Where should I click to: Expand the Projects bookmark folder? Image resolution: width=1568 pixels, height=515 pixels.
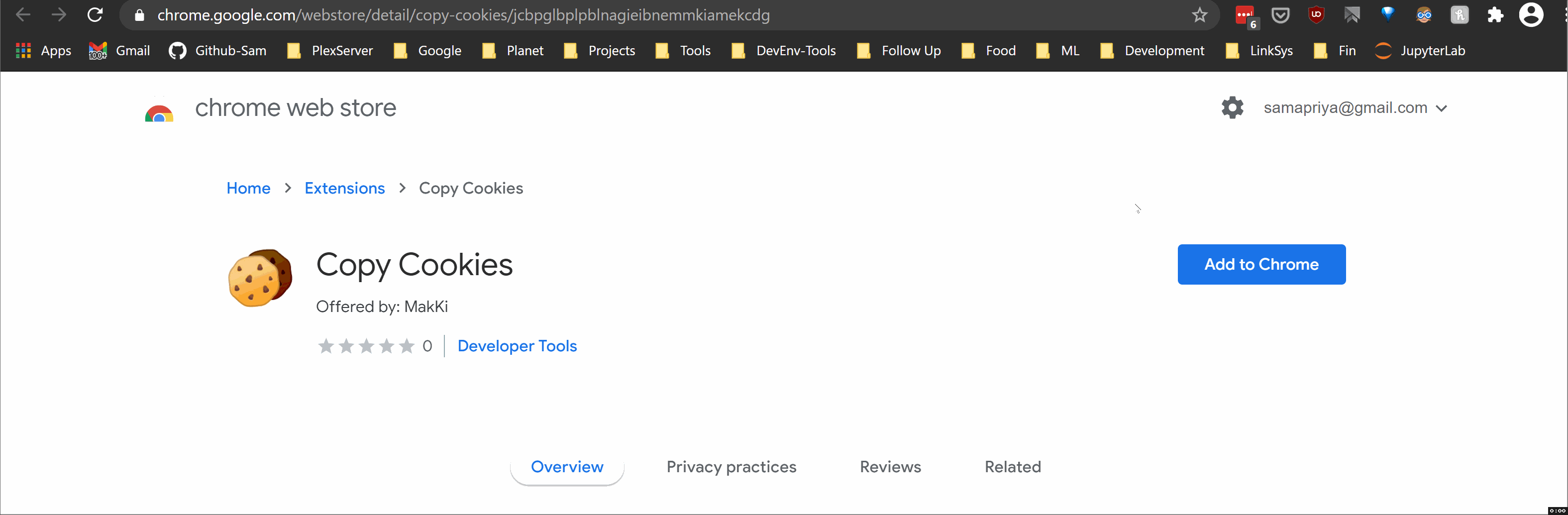(x=600, y=51)
